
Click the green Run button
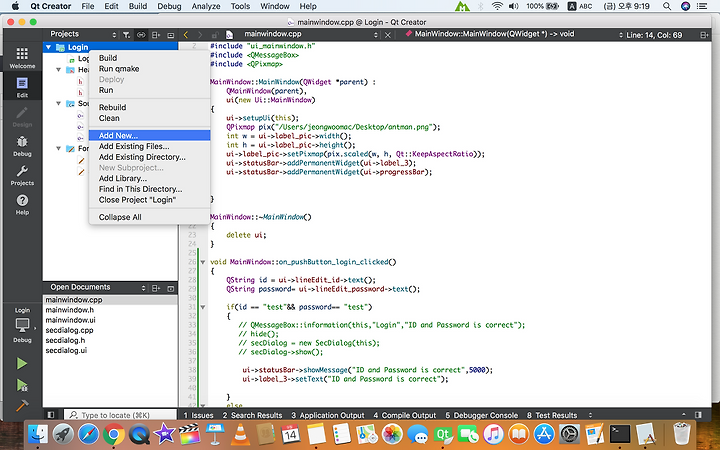22,363
